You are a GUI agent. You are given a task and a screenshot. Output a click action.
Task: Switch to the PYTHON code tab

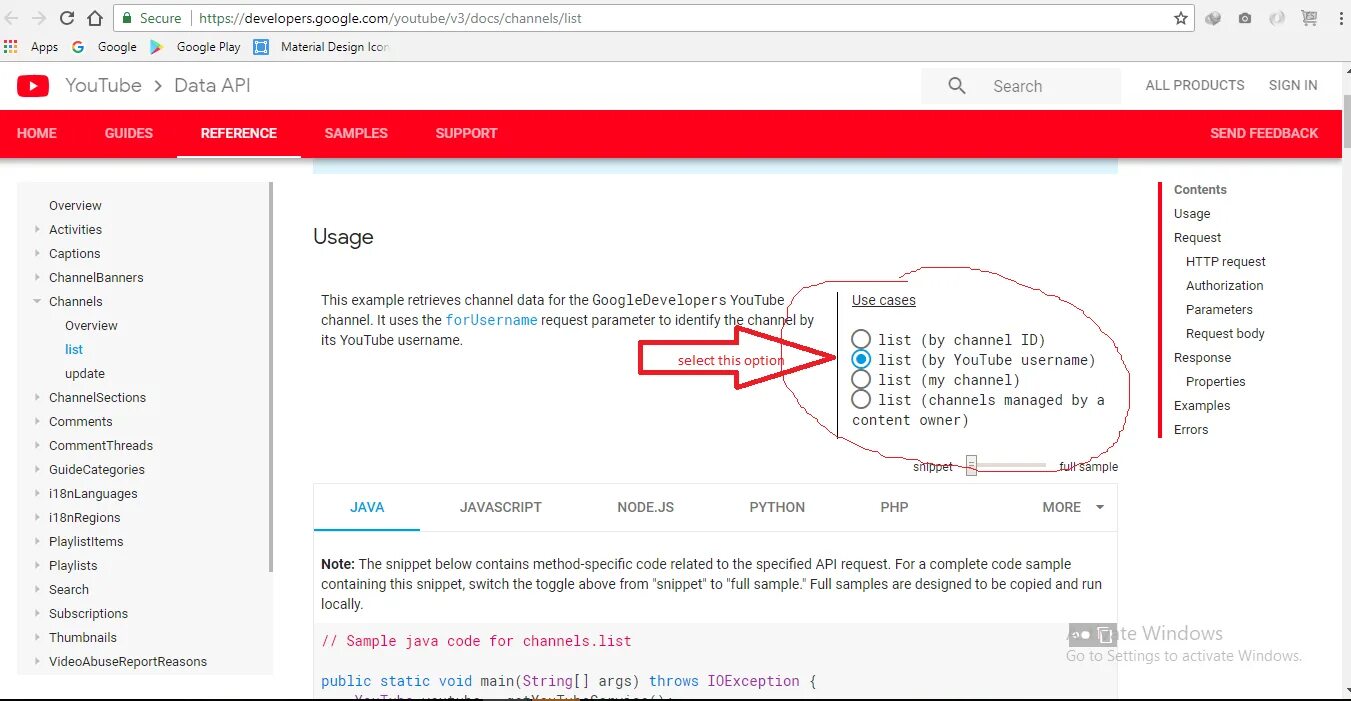pyautogui.click(x=777, y=507)
